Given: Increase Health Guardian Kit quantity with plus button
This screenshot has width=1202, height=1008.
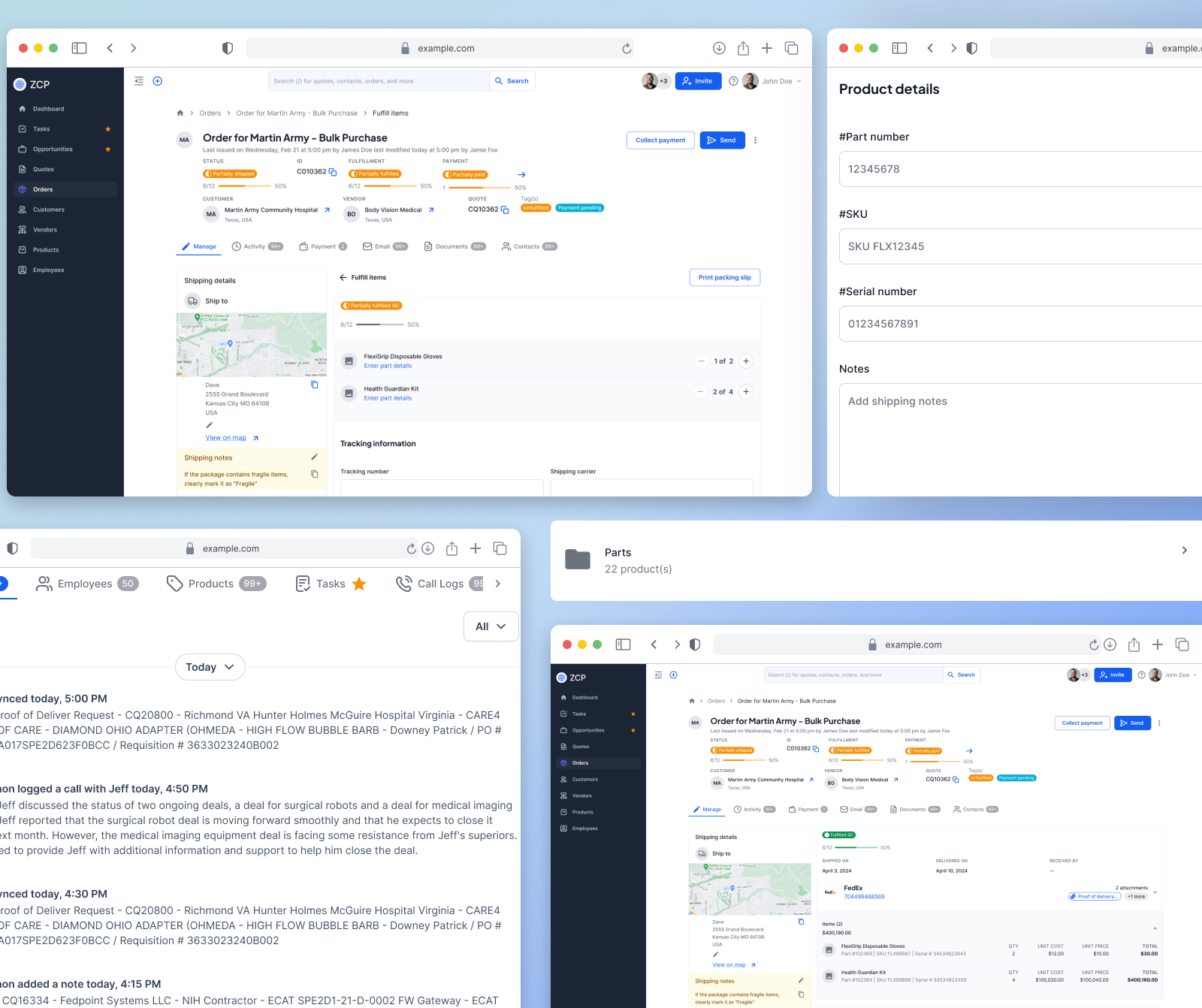Looking at the screenshot, I should [x=745, y=391].
